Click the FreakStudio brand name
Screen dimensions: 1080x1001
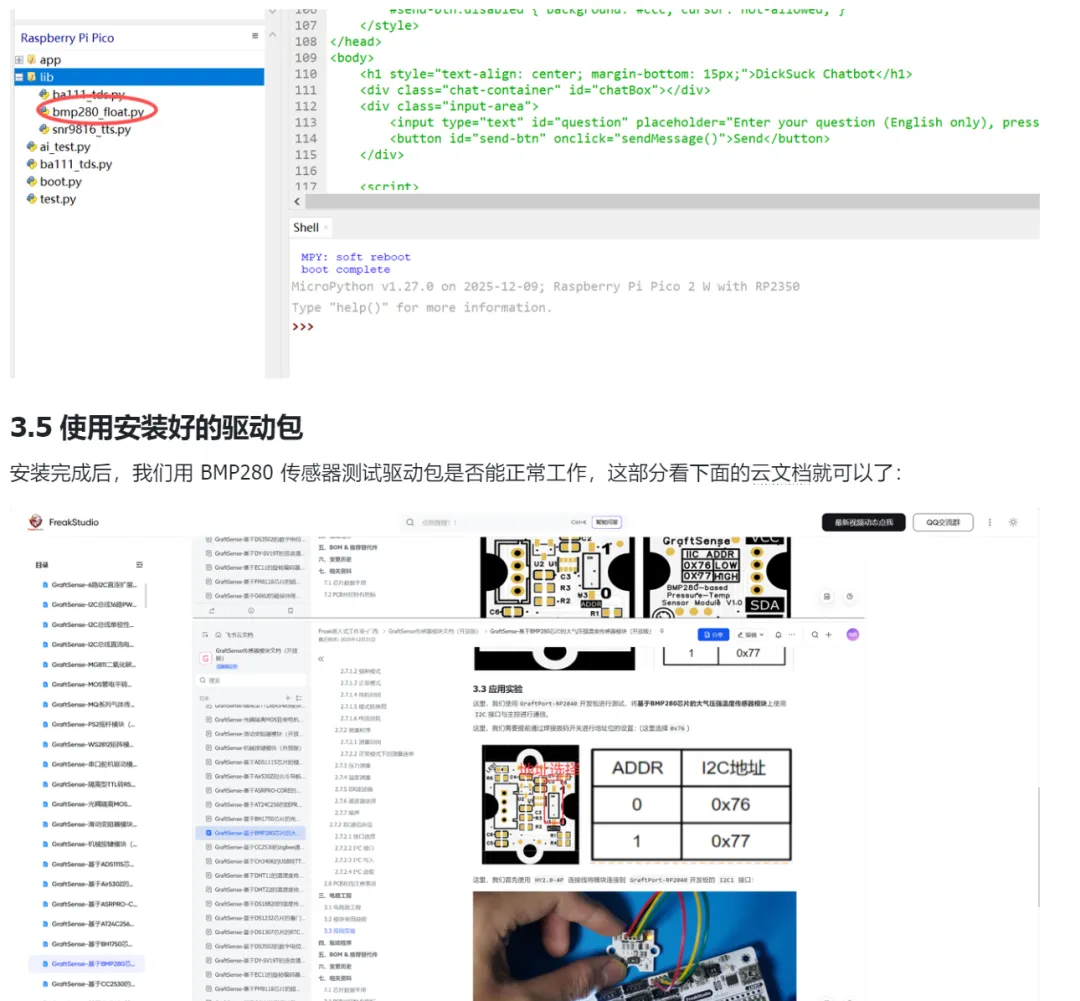(74, 522)
